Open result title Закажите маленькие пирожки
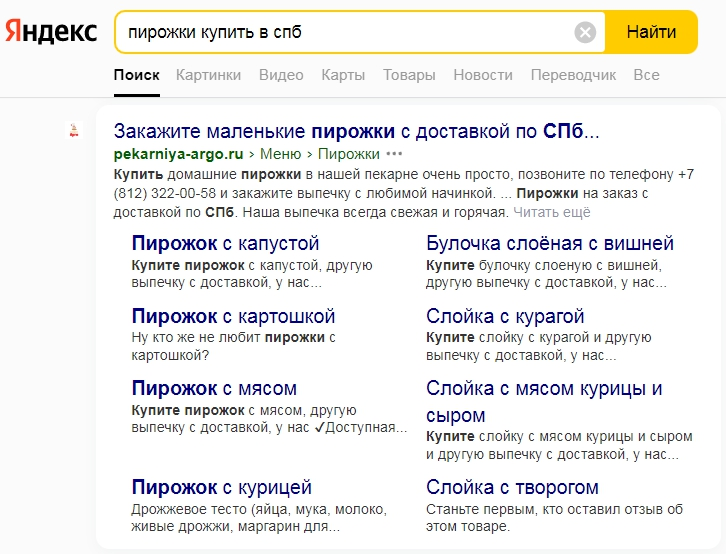The image size is (726, 554). click(x=357, y=131)
